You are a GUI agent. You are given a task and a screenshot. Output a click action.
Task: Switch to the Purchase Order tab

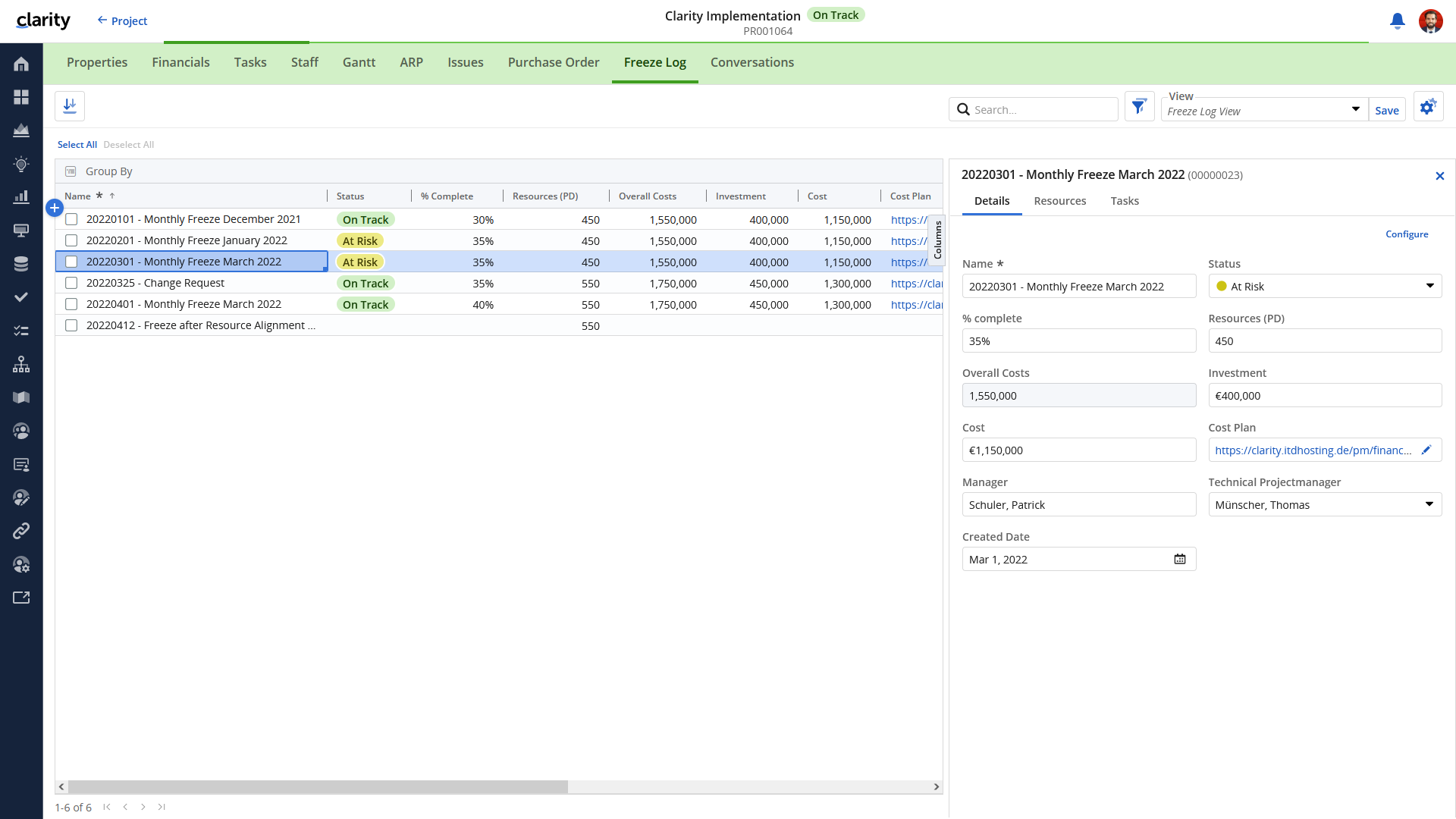click(x=554, y=62)
